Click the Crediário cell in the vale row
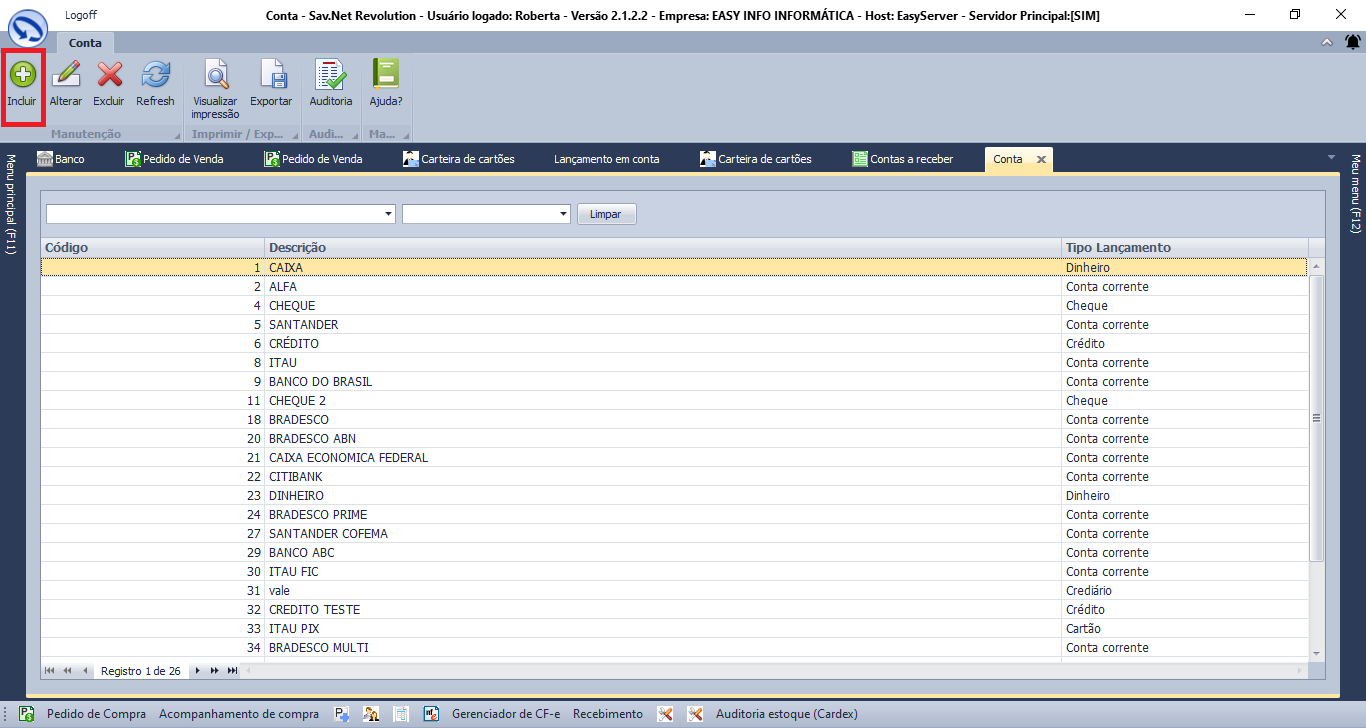 click(x=1184, y=590)
